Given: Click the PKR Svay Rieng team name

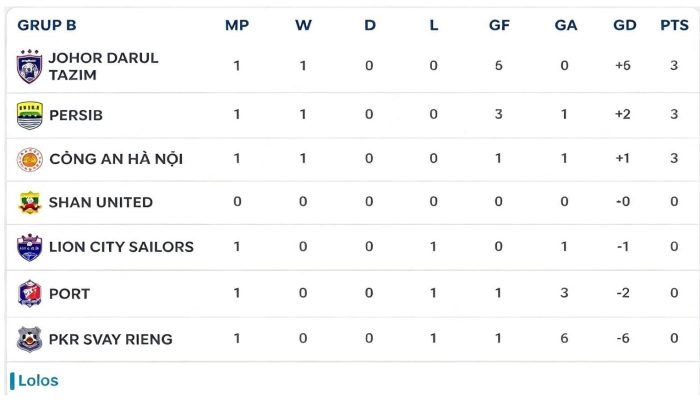Looking at the screenshot, I should [111, 339].
